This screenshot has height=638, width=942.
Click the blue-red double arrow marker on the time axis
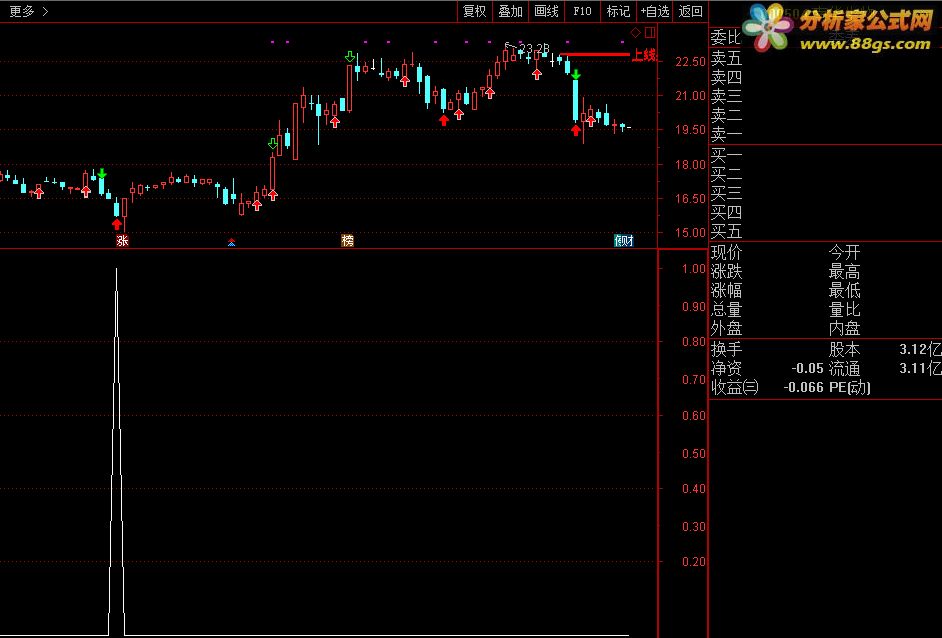coord(231,242)
